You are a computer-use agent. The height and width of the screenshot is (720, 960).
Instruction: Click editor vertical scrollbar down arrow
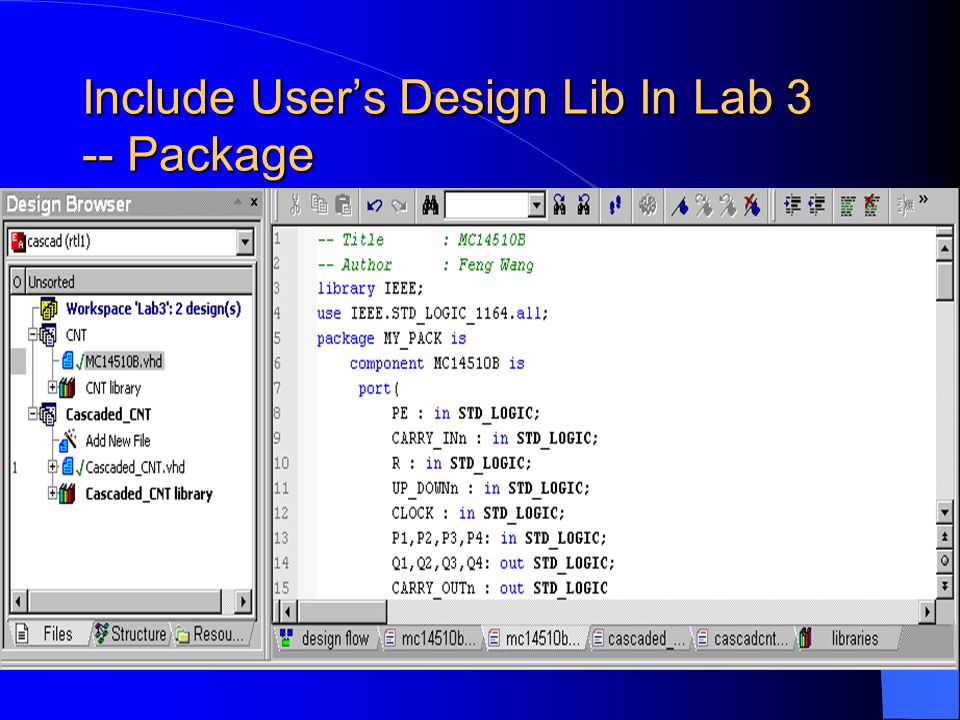pyautogui.click(x=944, y=512)
